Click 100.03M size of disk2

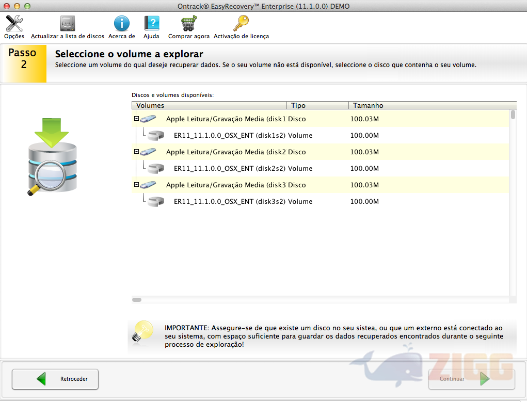click(365, 152)
